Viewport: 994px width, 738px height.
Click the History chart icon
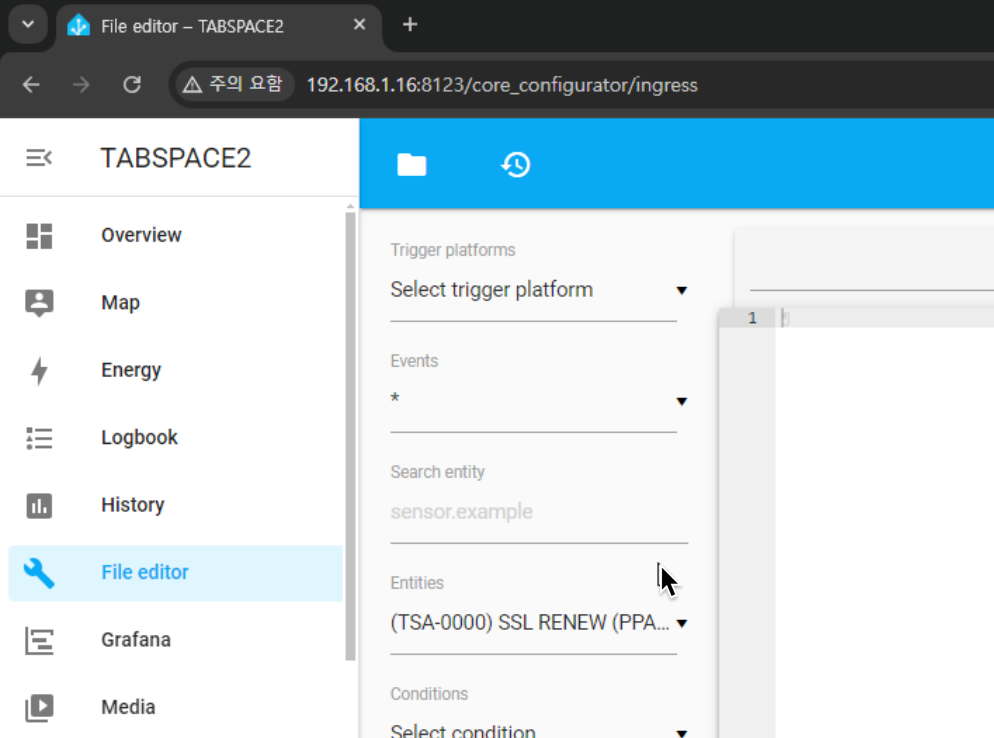click(x=39, y=506)
